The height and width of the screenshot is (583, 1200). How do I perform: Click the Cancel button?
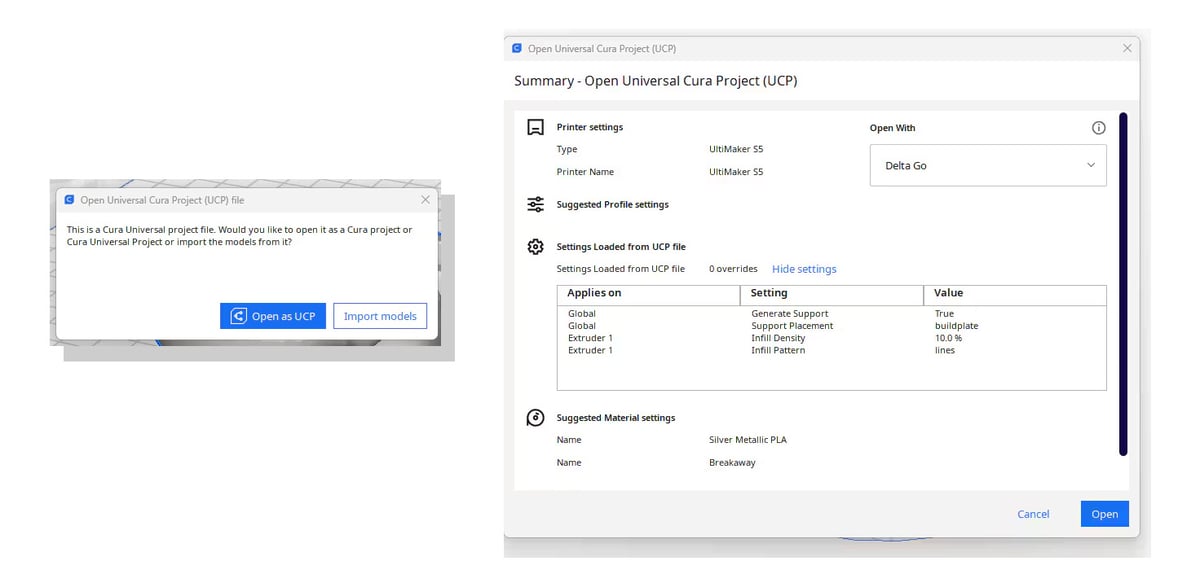pos(1033,514)
